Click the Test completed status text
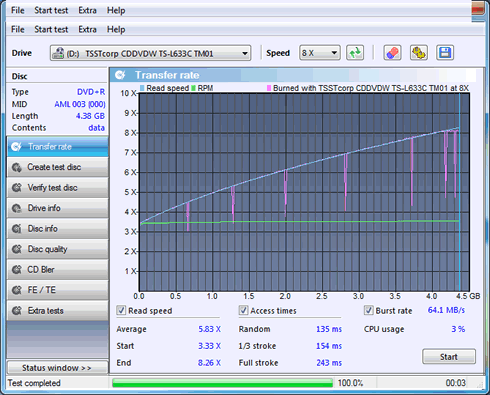The width and height of the screenshot is (490, 395). [x=34, y=383]
